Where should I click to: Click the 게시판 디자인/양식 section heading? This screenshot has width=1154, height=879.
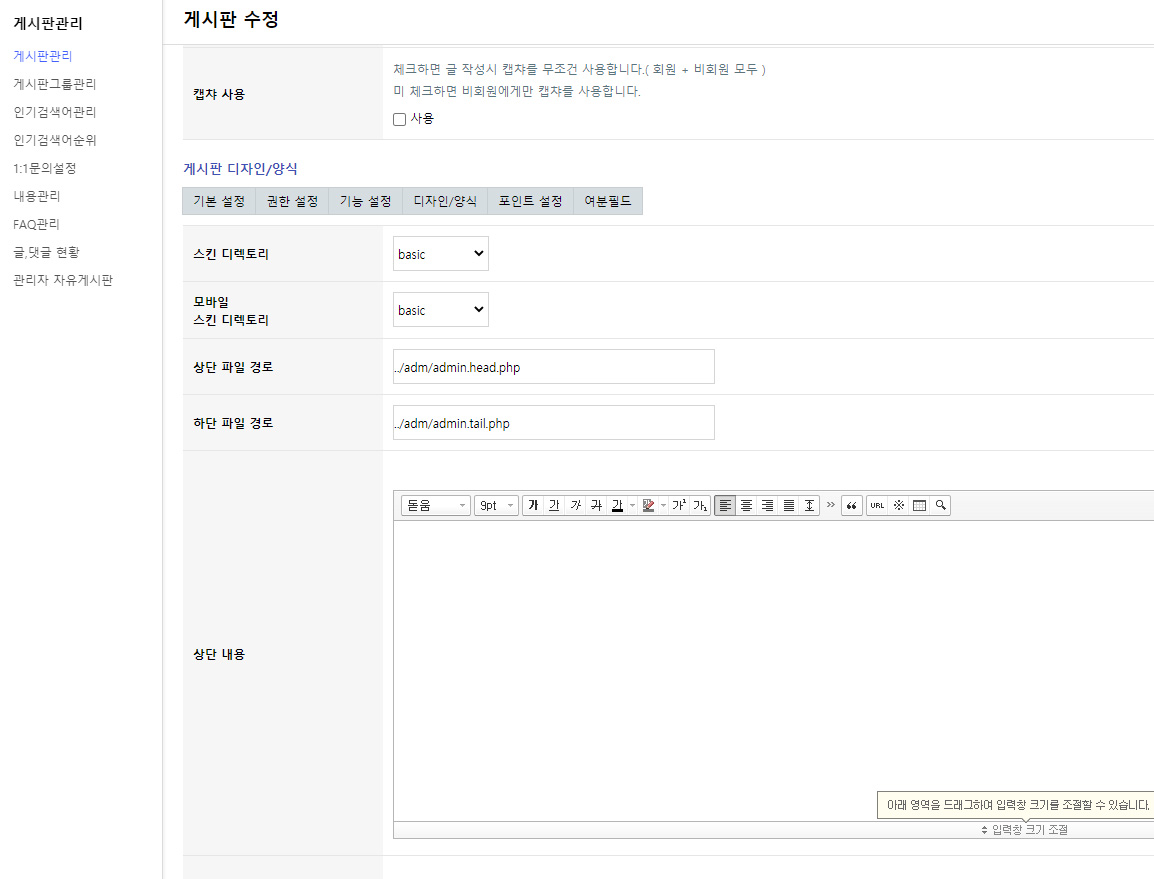coord(240,169)
